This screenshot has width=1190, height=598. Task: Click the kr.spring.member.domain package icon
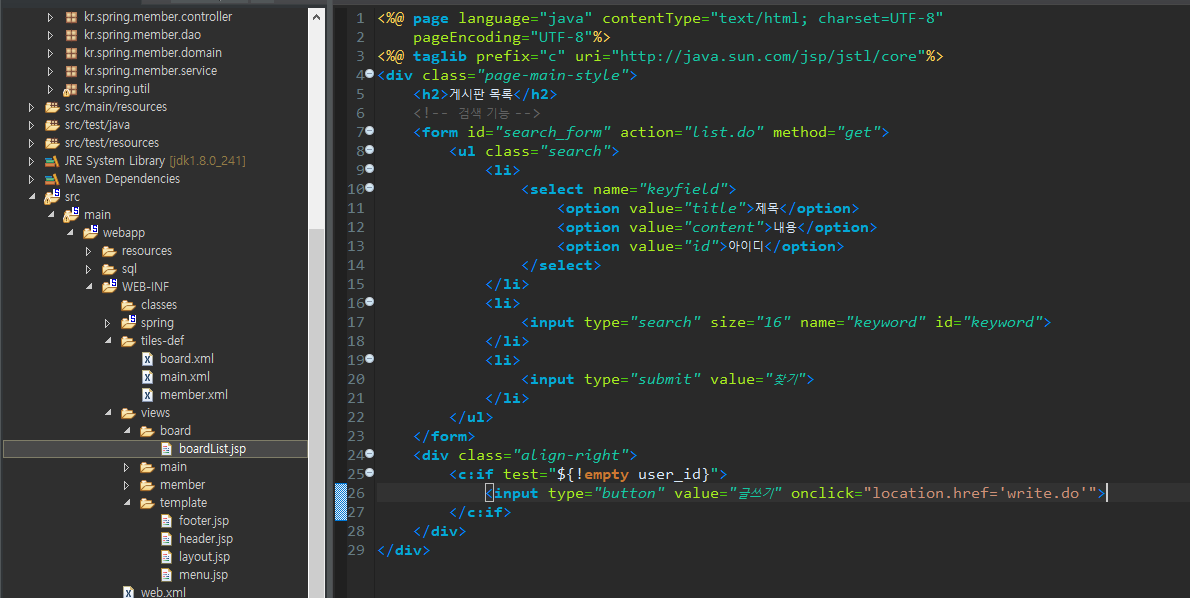71,53
